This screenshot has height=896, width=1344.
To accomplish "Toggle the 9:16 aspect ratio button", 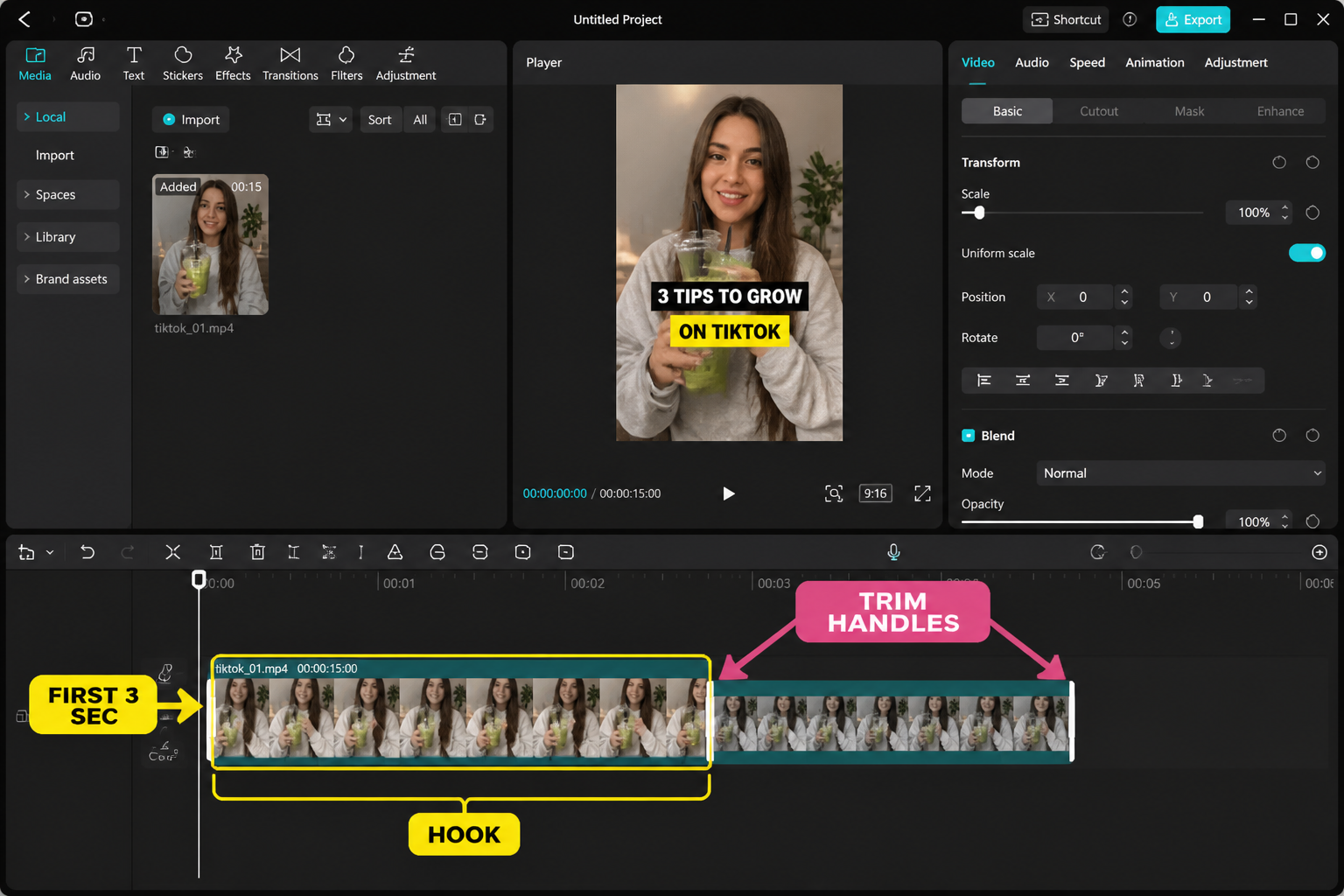I will tap(875, 493).
